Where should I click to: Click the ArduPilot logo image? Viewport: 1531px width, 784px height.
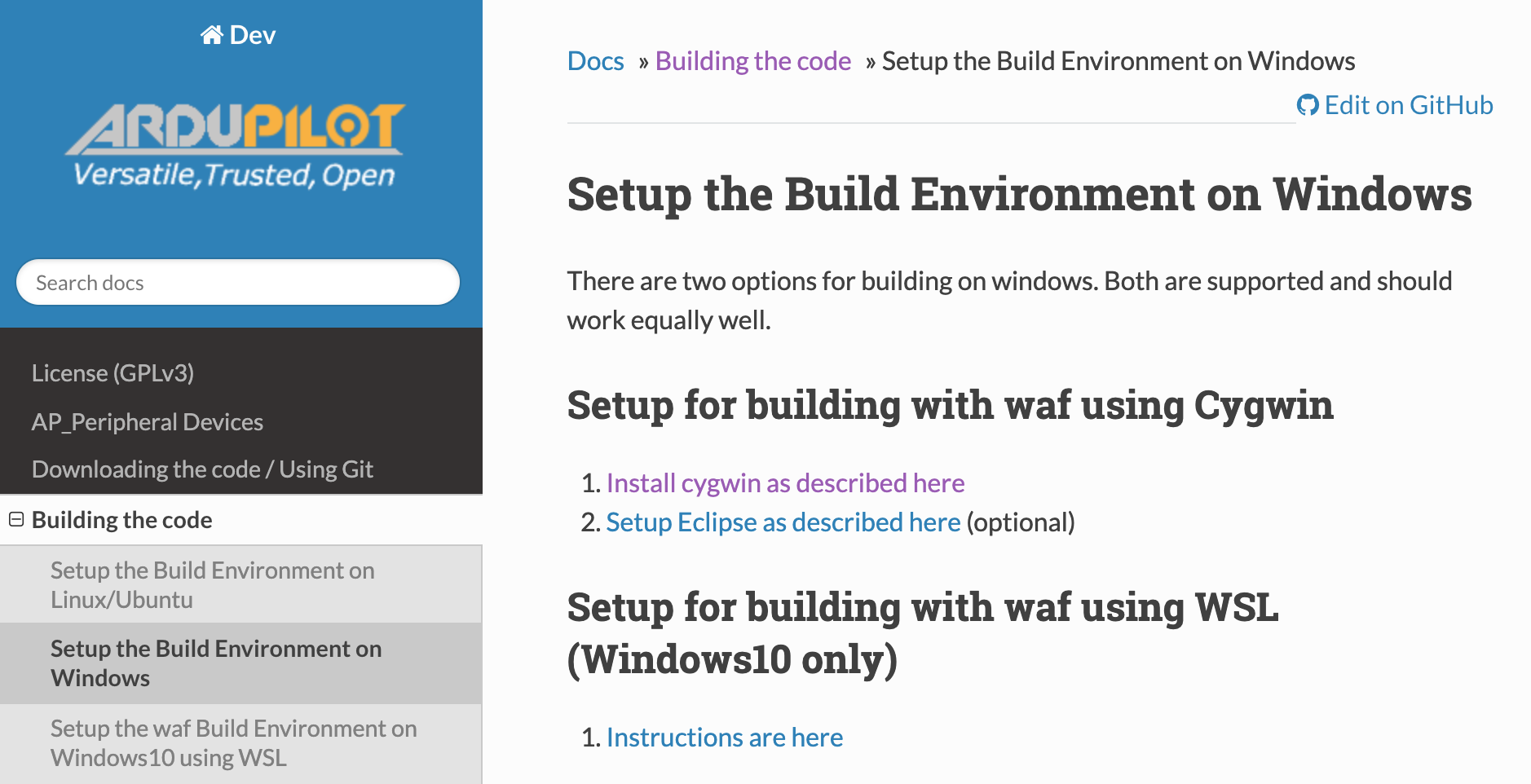(x=235, y=146)
